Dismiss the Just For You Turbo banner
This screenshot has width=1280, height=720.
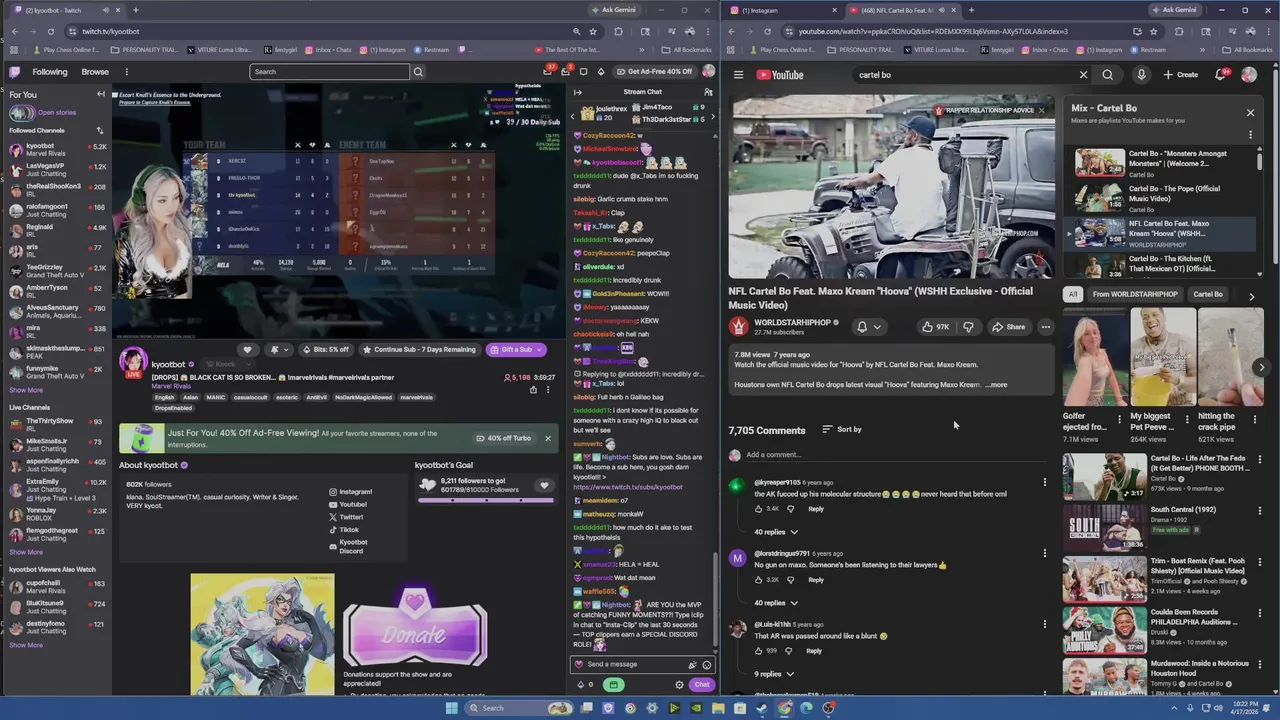point(547,438)
